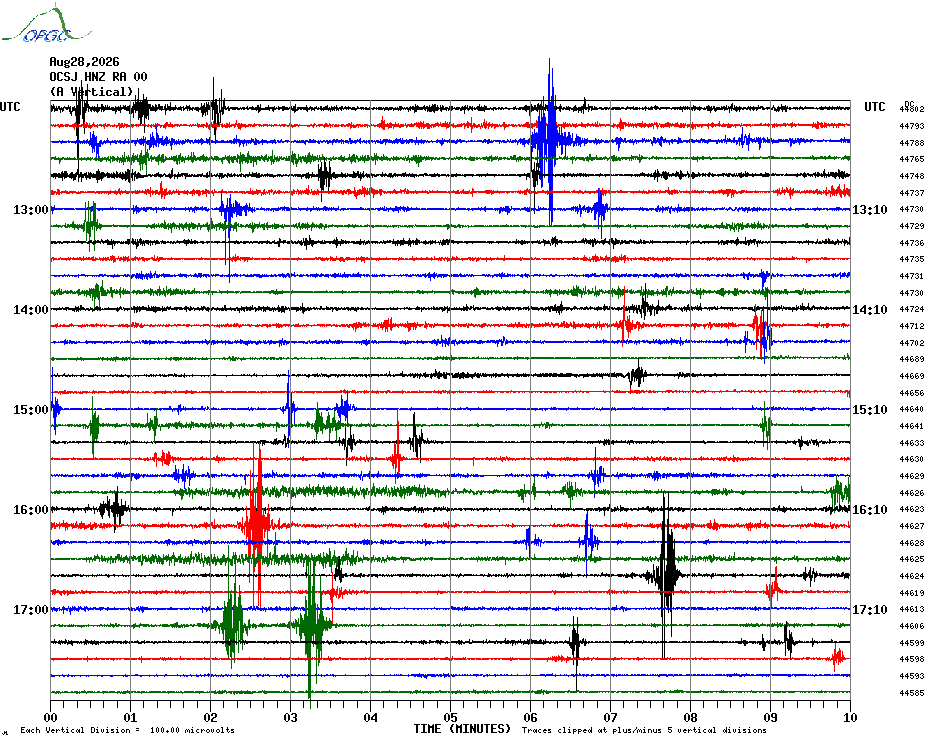This screenshot has height=744, width=930.
Task: Click the 16:10 time label
Action: (x=870, y=510)
